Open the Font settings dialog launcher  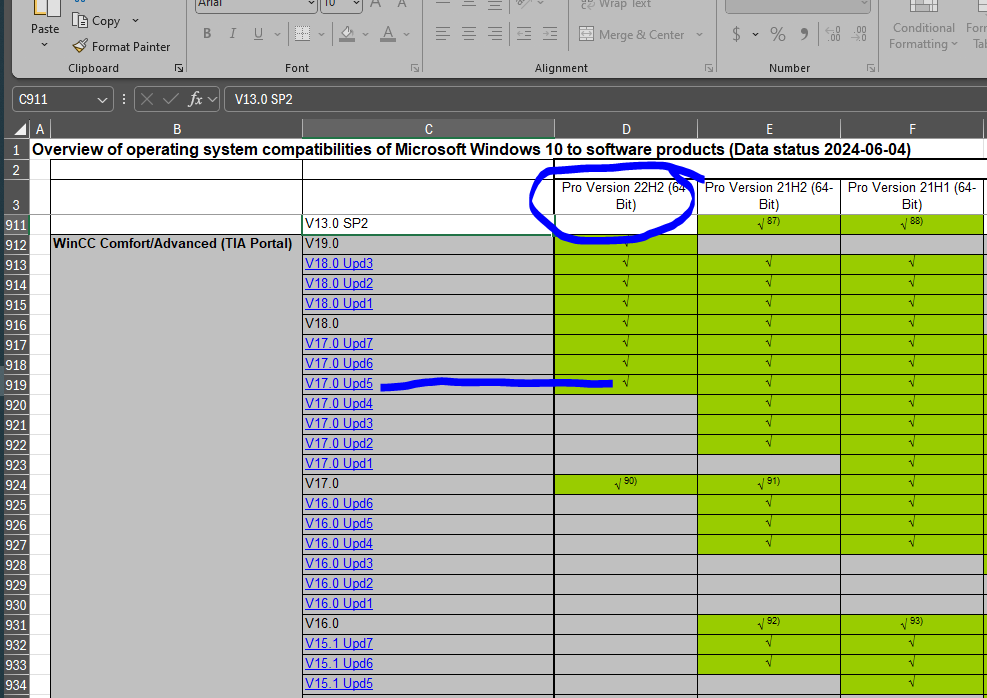415,68
